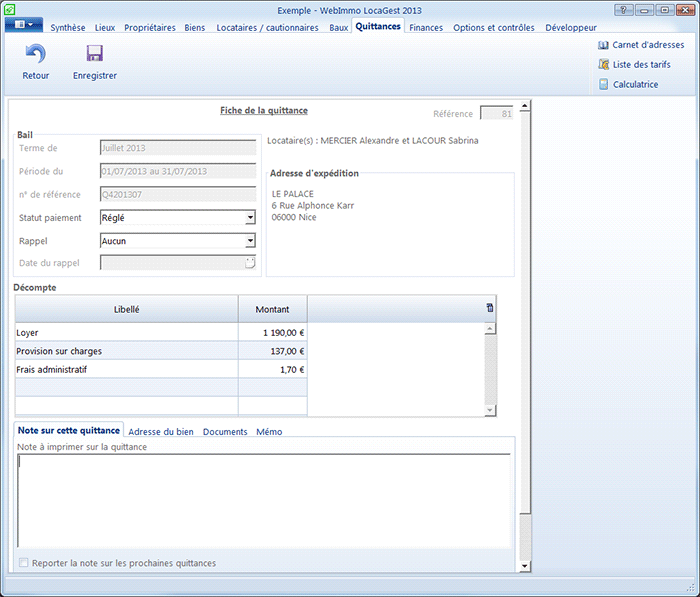Expand the Rappel dropdown
Image resolution: width=700 pixels, height=597 pixels.
pos(250,241)
